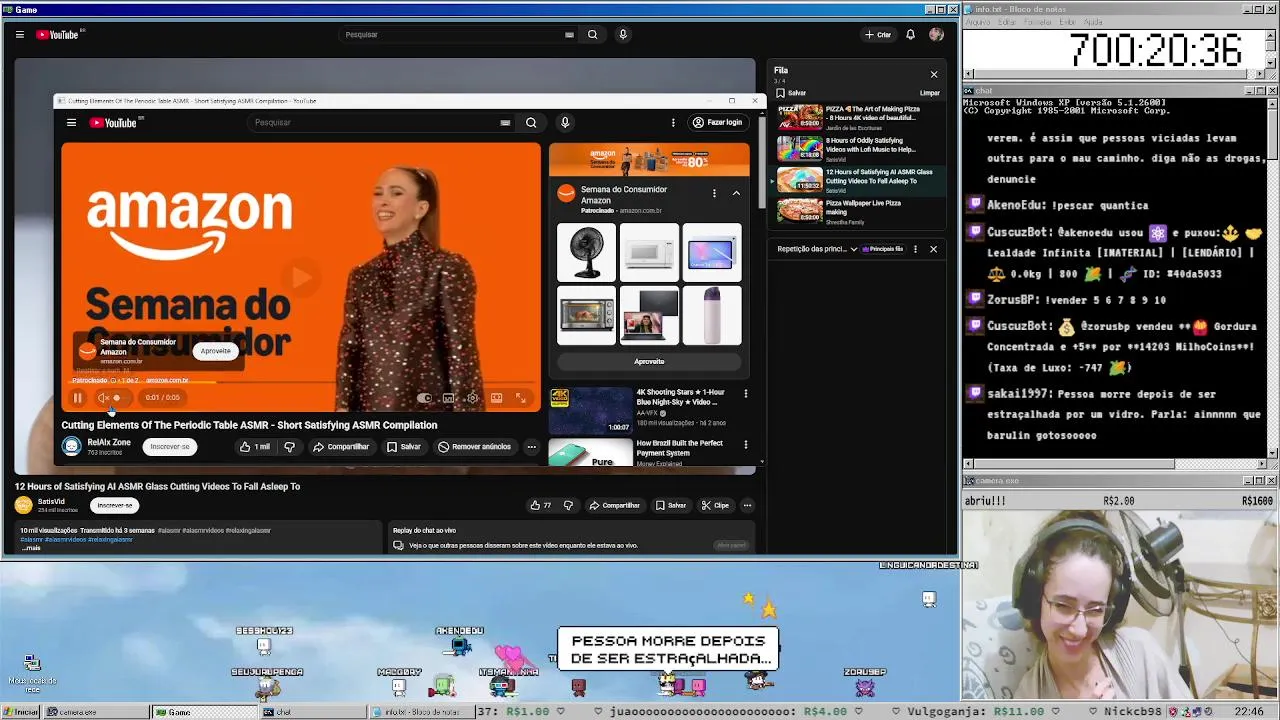Pause the ad video
Viewport: 1280px width, 720px height.
(77, 398)
